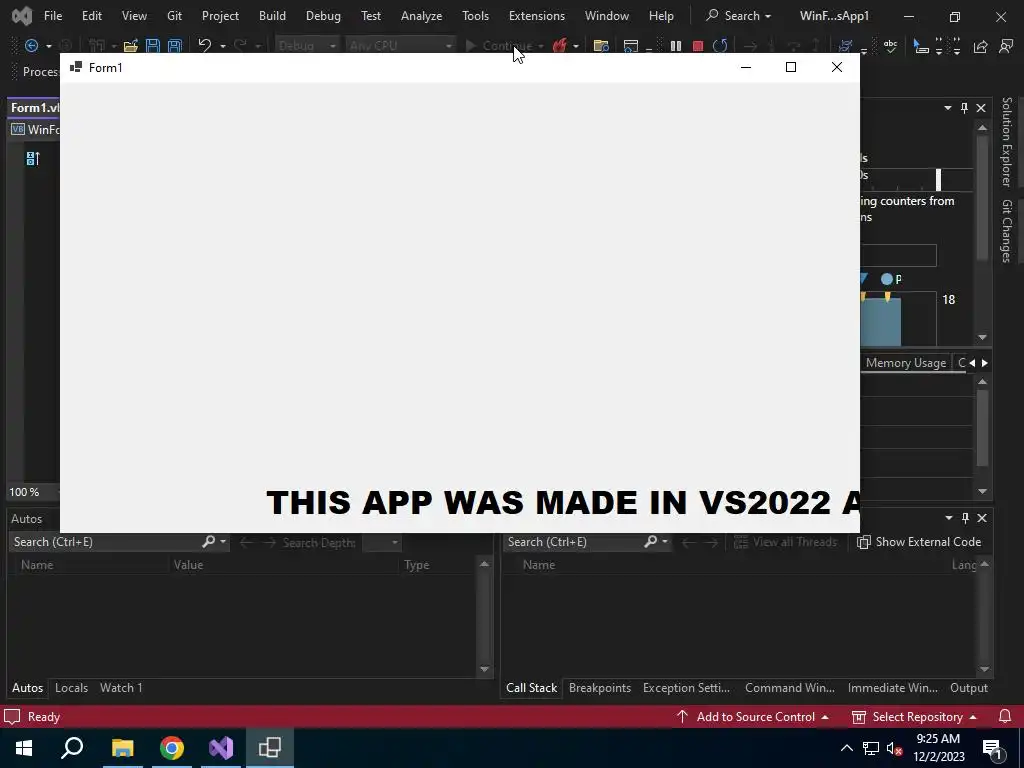Screen dimensions: 1024x768
Task: Open the Git Changes side tab
Action: coord(1006,231)
